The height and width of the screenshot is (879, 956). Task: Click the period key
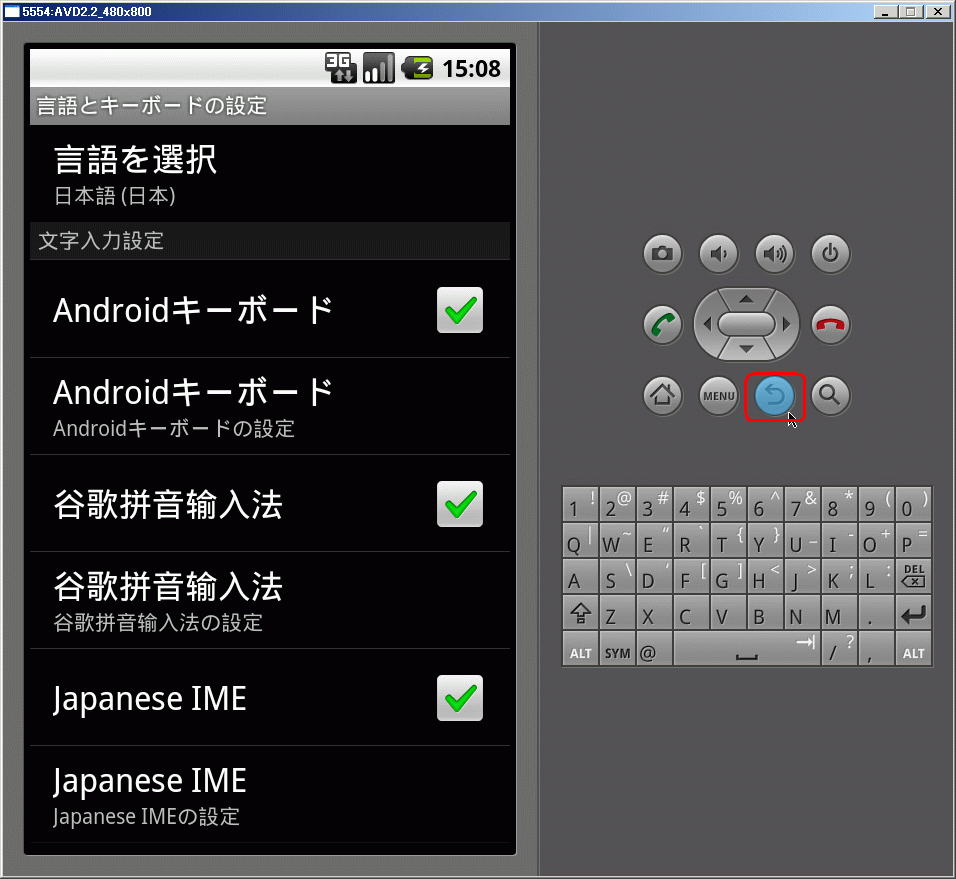pyautogui.click(x=876, y=613)
